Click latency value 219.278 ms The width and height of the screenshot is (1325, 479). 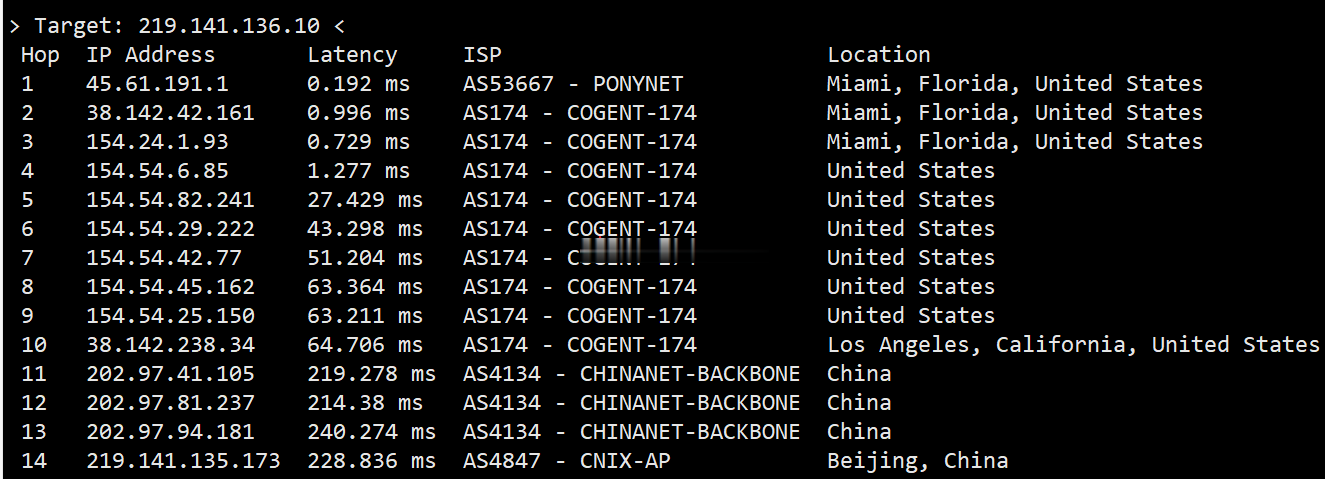[x=371, y=374]
